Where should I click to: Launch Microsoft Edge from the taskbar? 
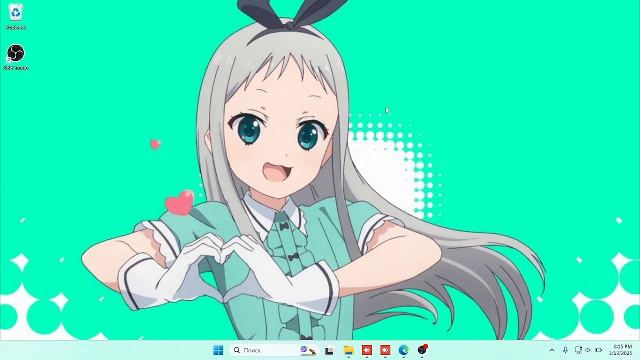pos(403,350)
